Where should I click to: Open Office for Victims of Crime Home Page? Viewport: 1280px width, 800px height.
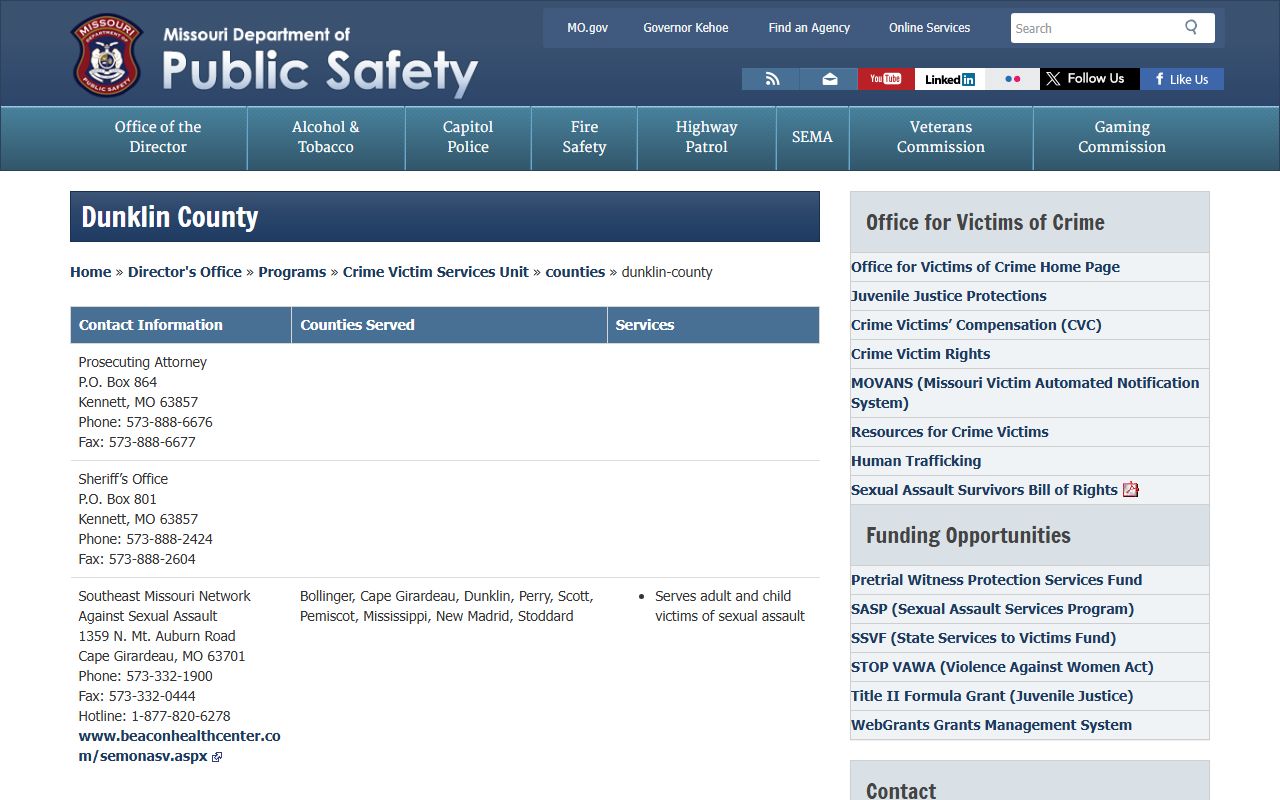tap(985, 267)
